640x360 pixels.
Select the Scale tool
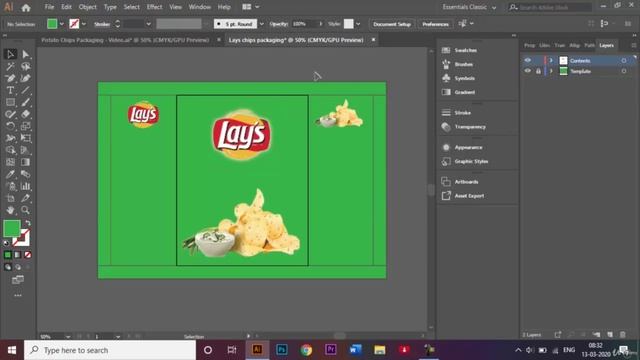(25, 126)
